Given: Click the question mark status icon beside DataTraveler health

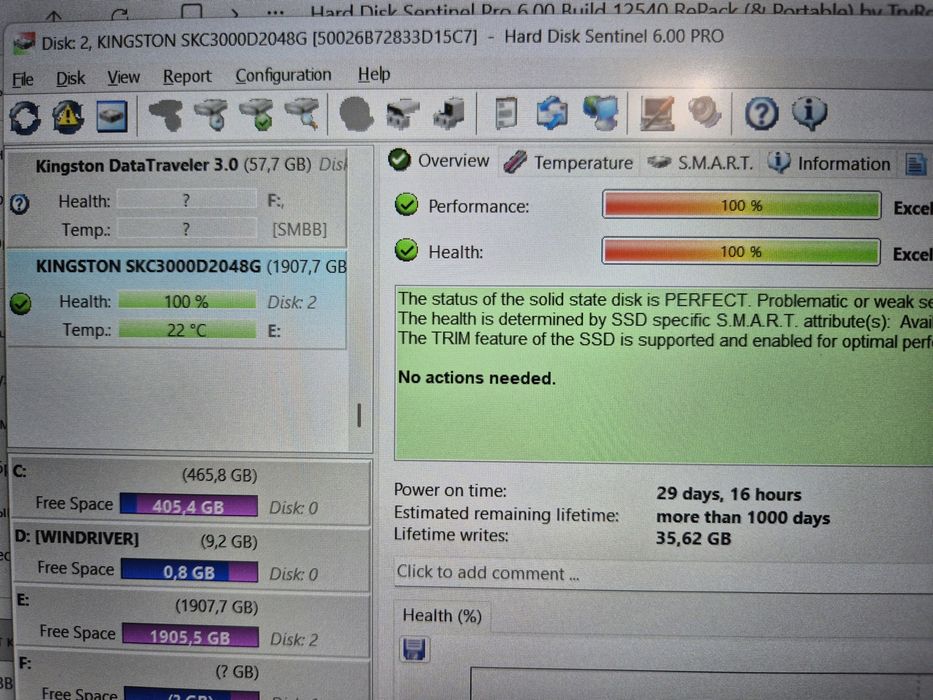Looking at the screenshot, I should pyautogui.click(x=20, y=204).
